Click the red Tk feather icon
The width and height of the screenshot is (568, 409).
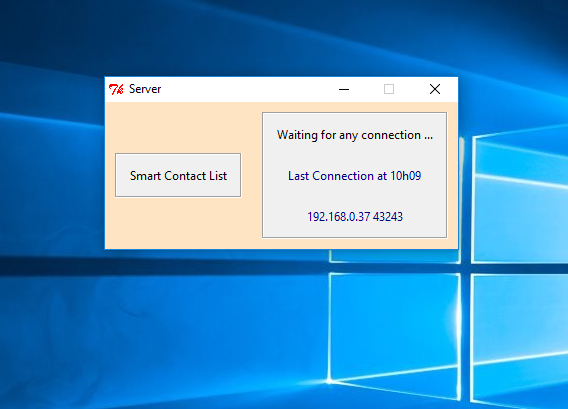pyautogui.click(x=116, y=89)
